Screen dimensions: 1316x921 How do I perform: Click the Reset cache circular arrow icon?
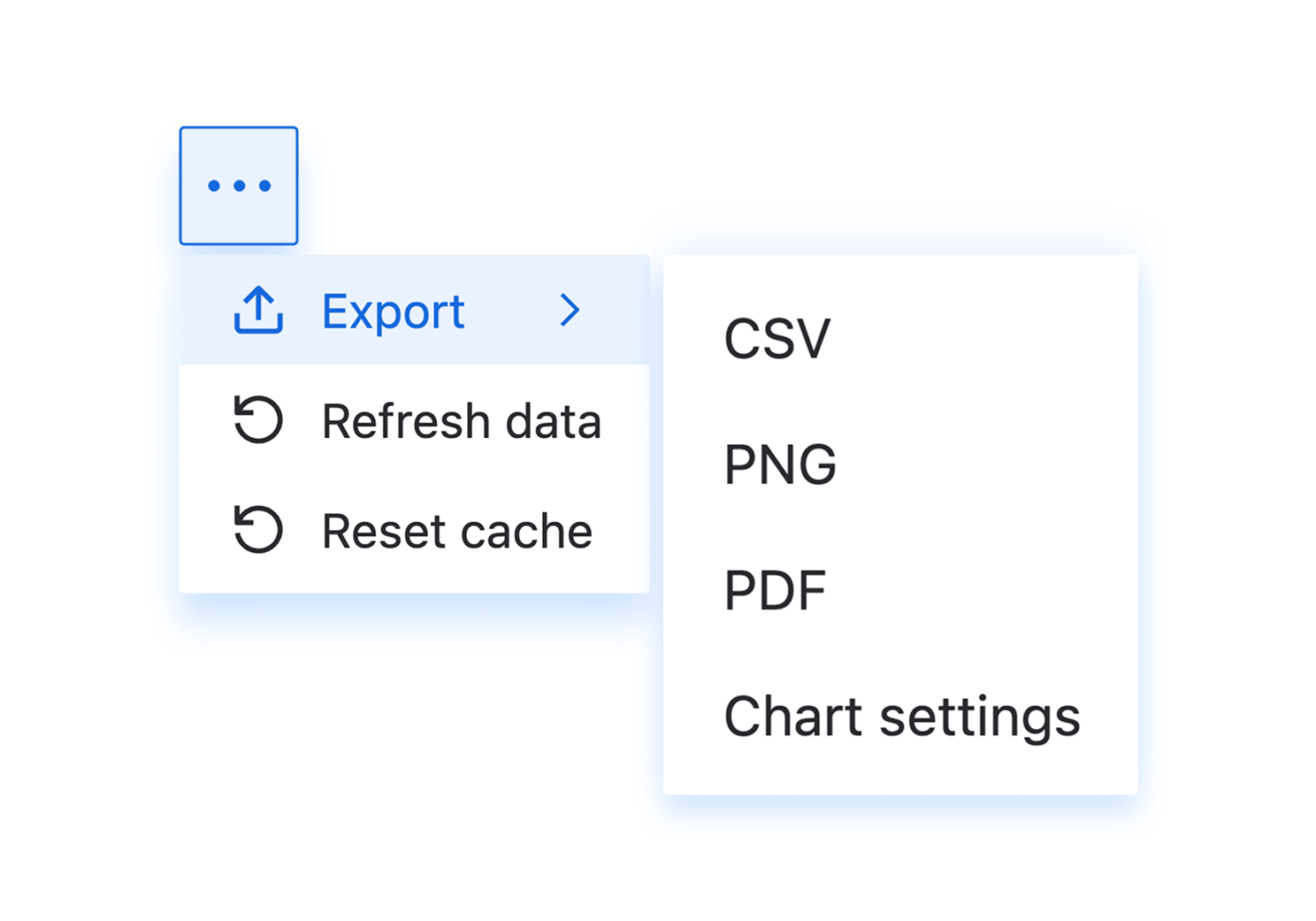(258, 529)
